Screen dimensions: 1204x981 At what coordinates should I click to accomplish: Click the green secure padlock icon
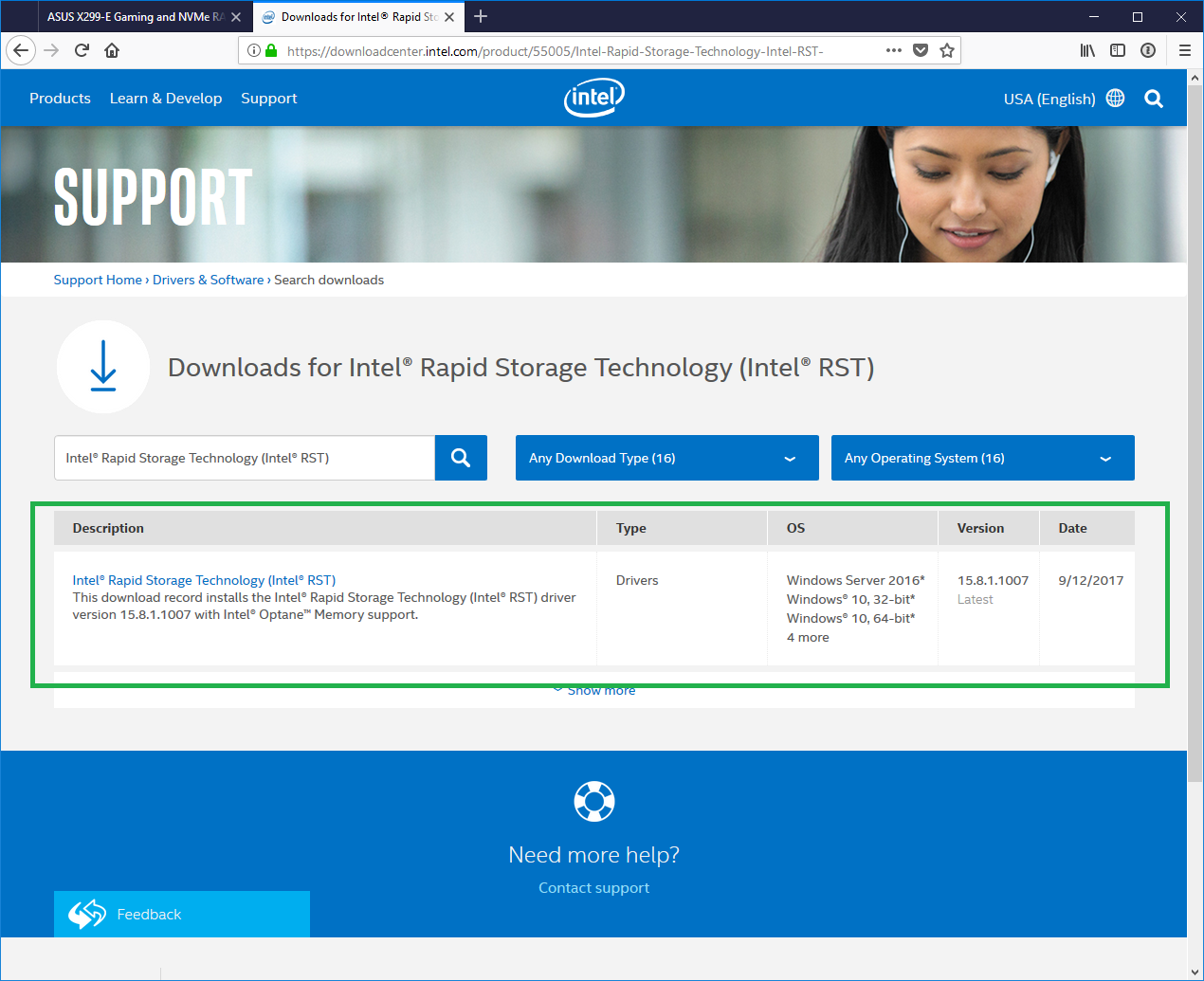coord(271,51)
